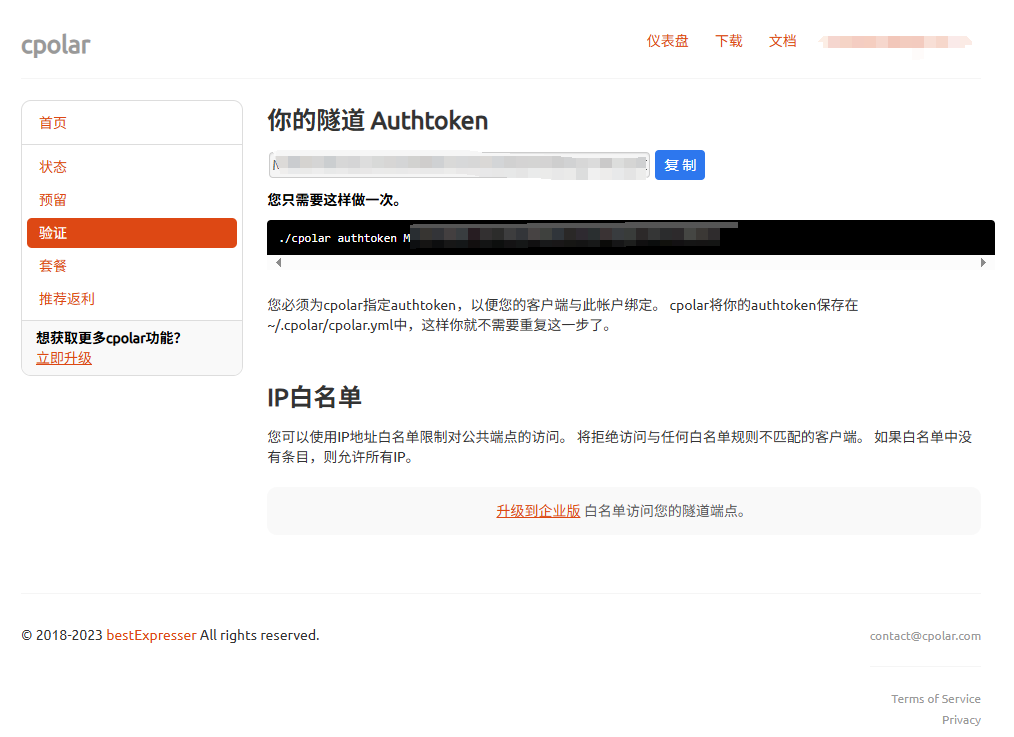Open the 仪表盘 dashboard link
Screen dimensions: 1014x737
[x=667, y=41]
